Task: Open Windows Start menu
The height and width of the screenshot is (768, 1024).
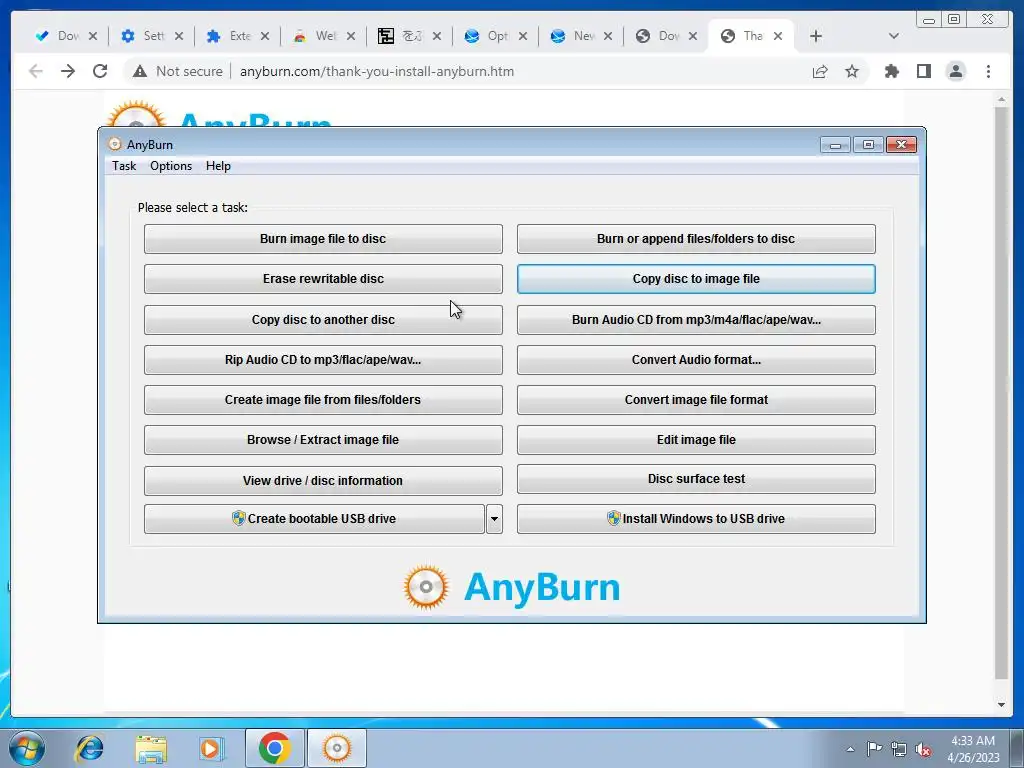Action: pos(27,748)
